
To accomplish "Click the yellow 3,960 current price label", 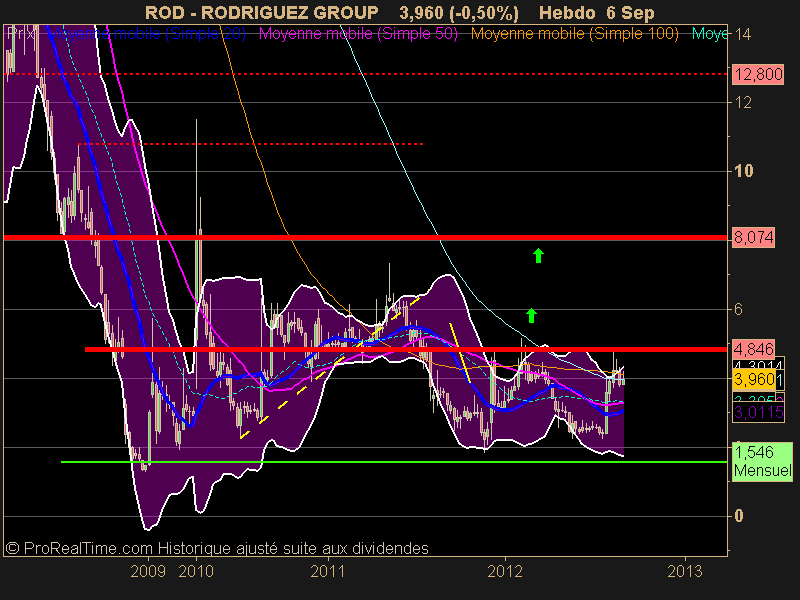I will click(x=754, y=379).
